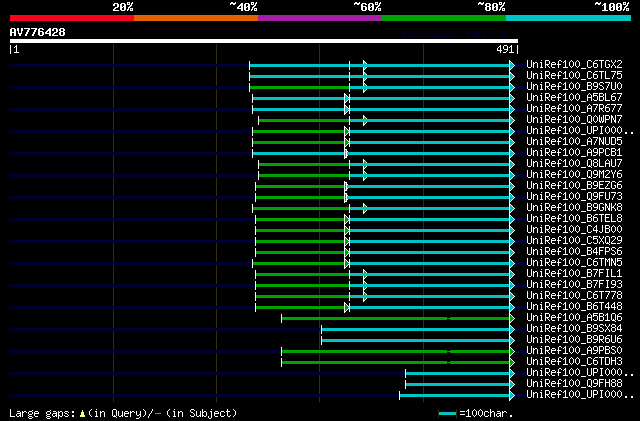Select the UniRef100_B6T448 label
Screen dimensions: 640x421
point(574,307)
